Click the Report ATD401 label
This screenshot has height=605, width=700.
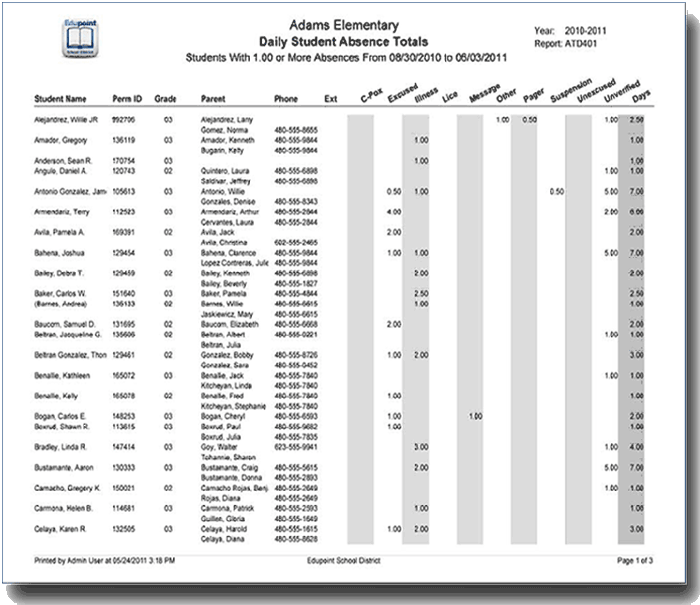point(565,44)
